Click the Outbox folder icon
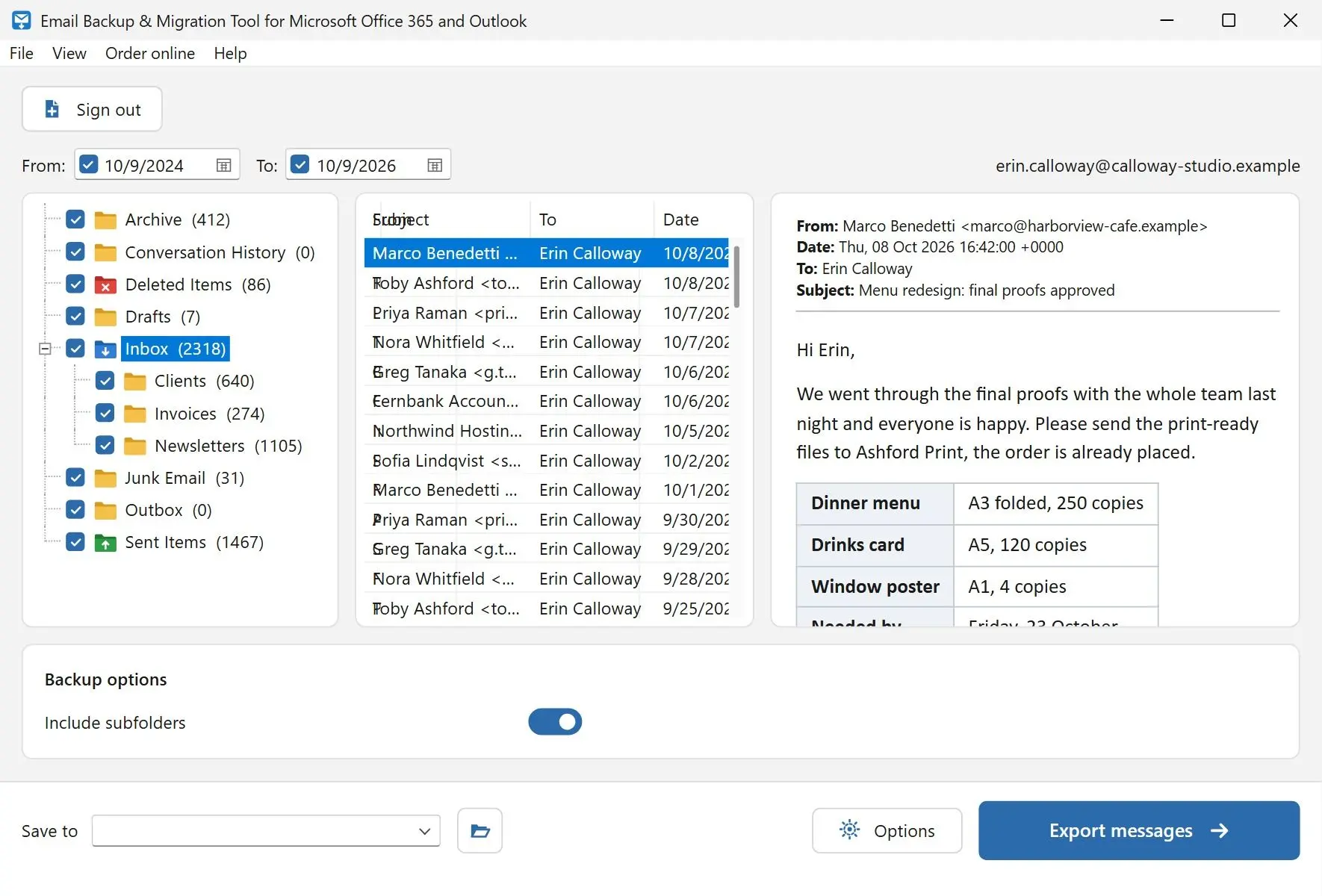Viewport: 1322px width, 896px height. (x=105, y=511)
